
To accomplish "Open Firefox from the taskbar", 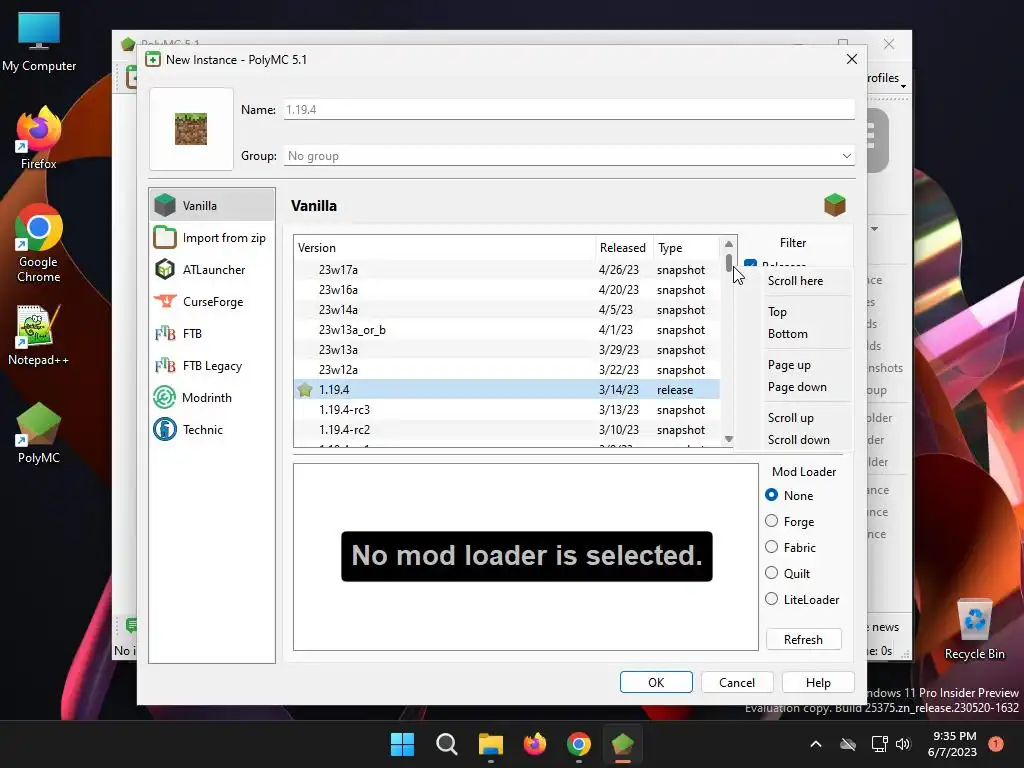I will (x=535, y=744).
